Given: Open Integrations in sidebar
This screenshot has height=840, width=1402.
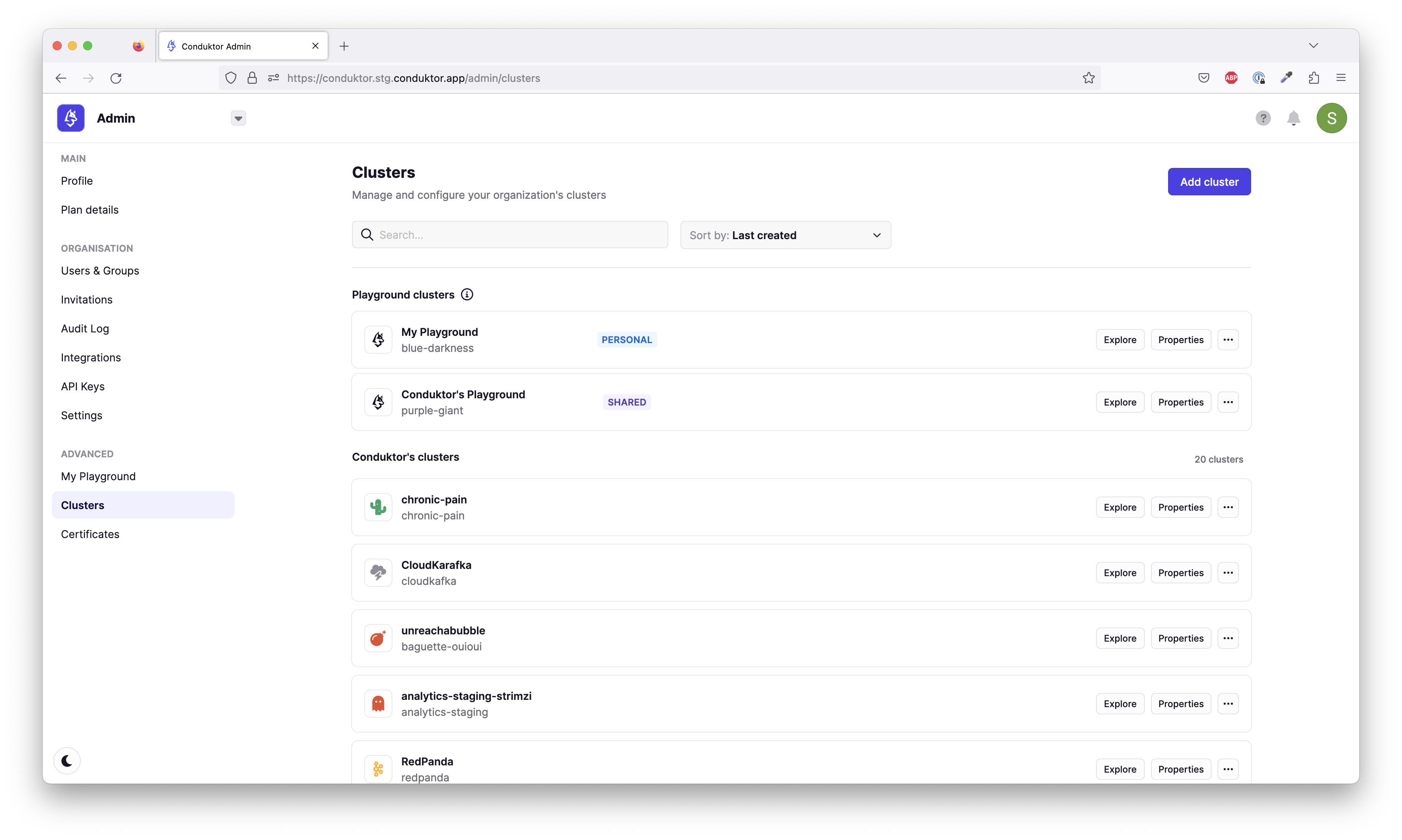Looking at the screenshot, I should click(x=91, y=357).
